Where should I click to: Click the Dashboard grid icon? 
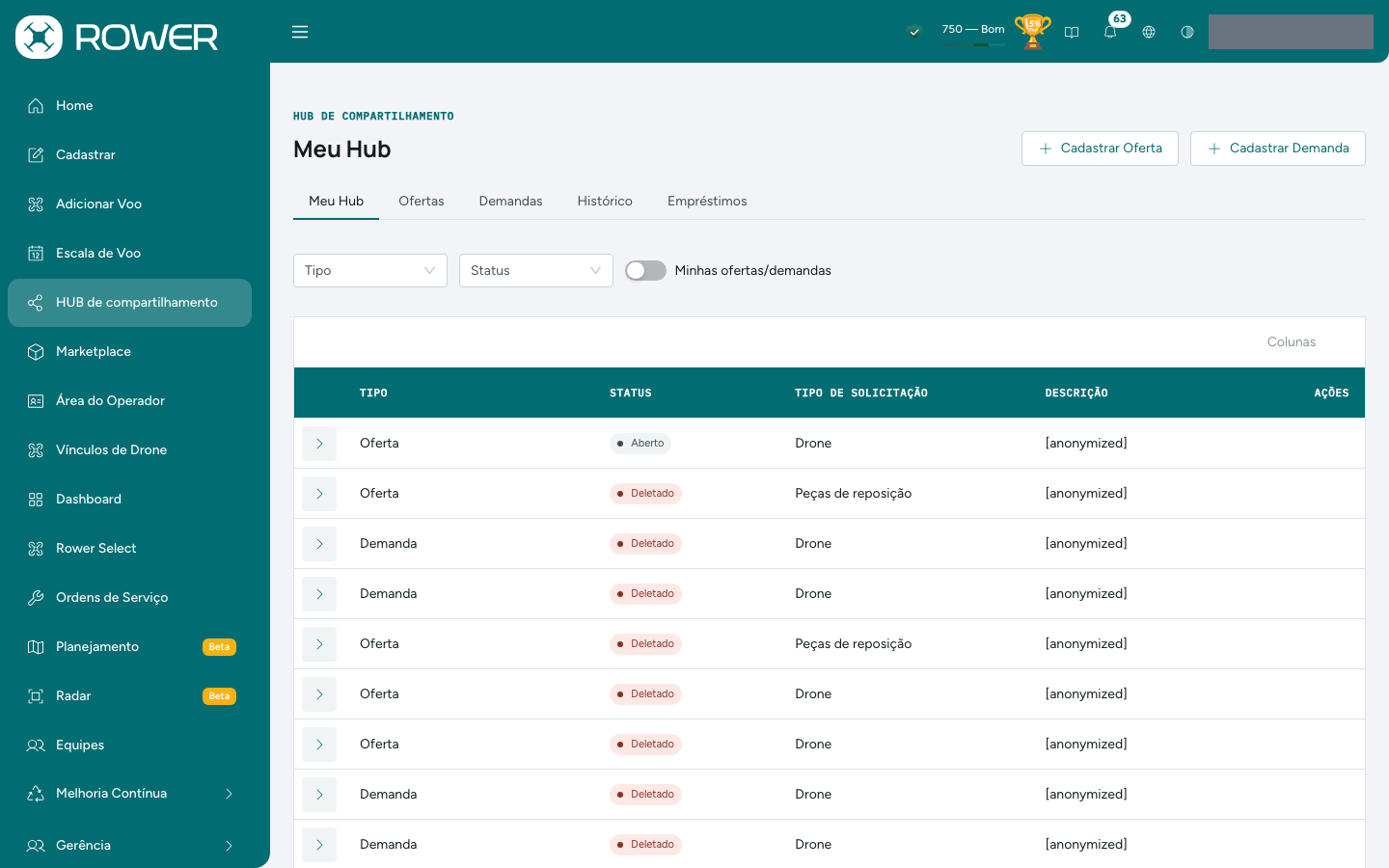coord(36,499)
